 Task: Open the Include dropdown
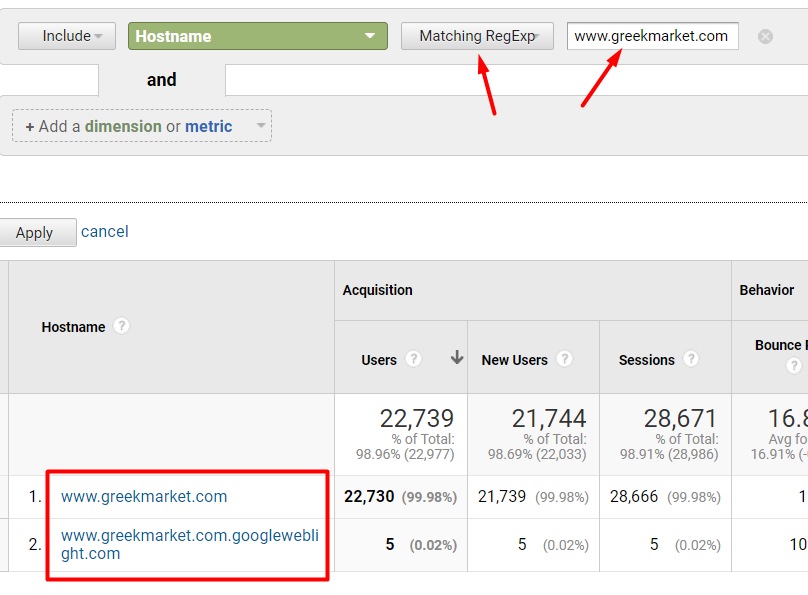[x=67, y=36]
